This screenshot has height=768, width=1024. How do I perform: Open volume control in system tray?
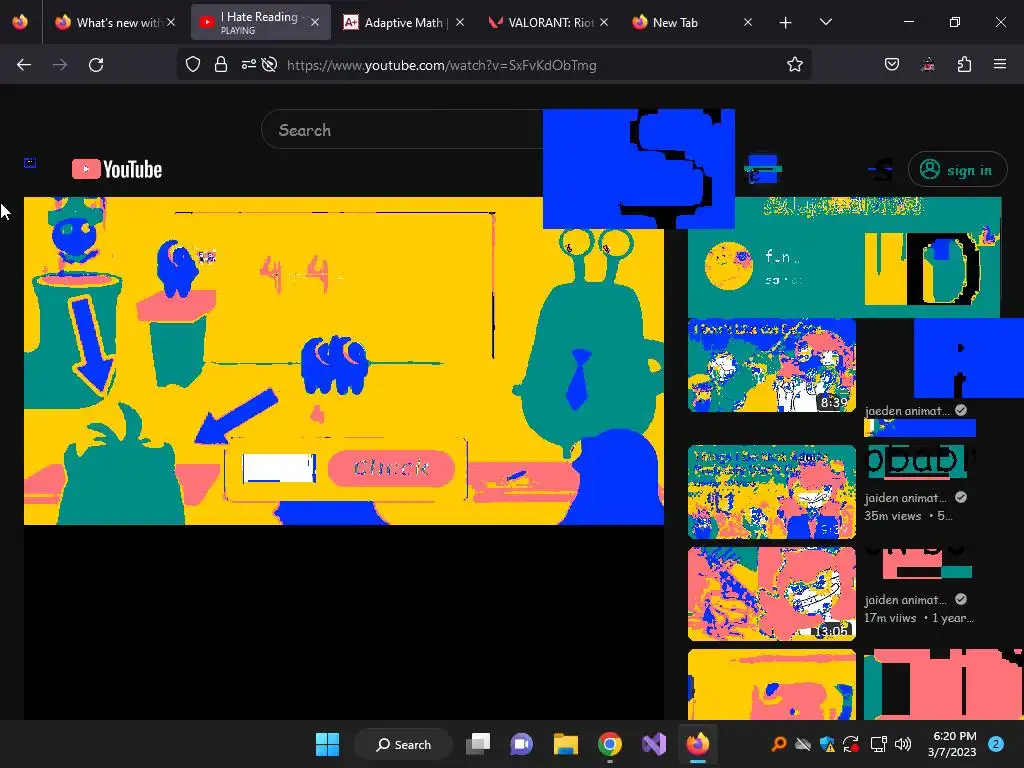pyautogui.click(x=903, y=744)
